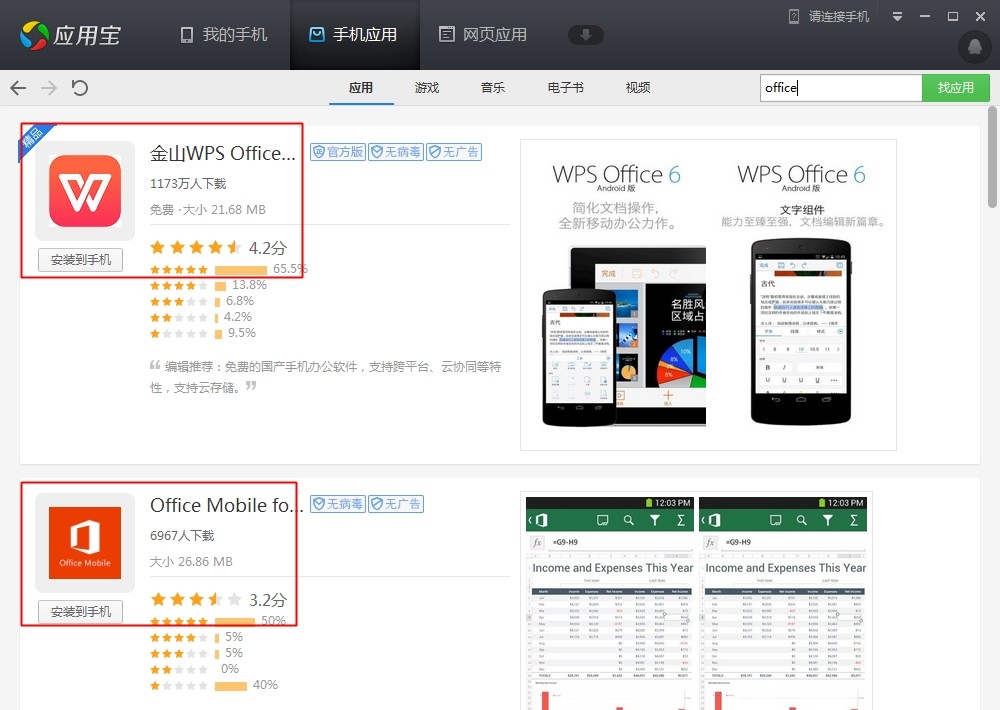Screen dimensions: 1000x710
Task: Click the round notification bell icon
Action: 974,47
